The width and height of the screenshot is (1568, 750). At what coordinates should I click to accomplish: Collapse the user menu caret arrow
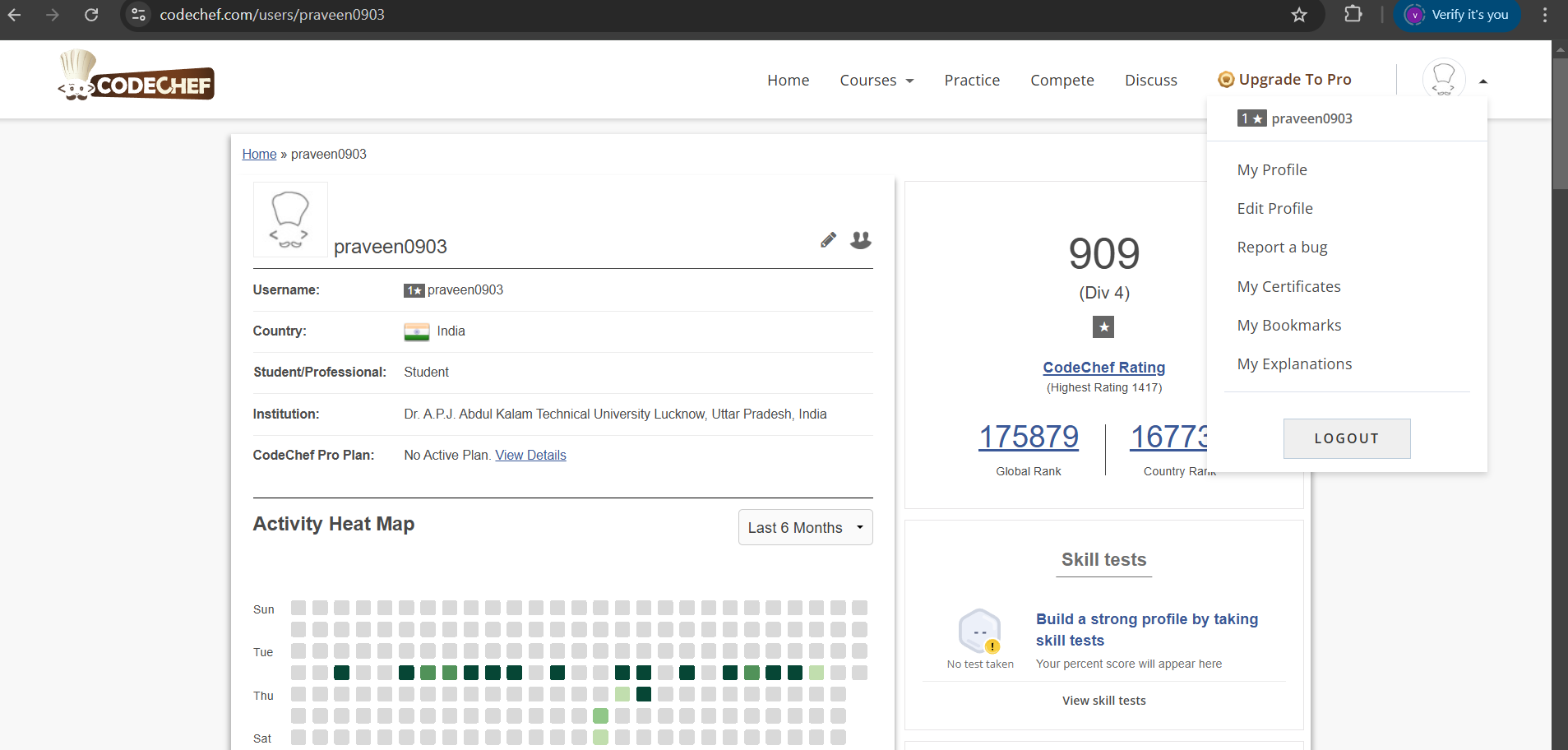click(x=1483, y=81)
